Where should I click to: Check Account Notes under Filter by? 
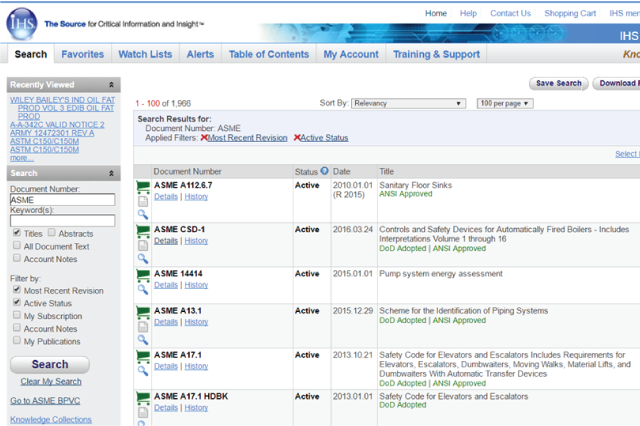(17, 327)
